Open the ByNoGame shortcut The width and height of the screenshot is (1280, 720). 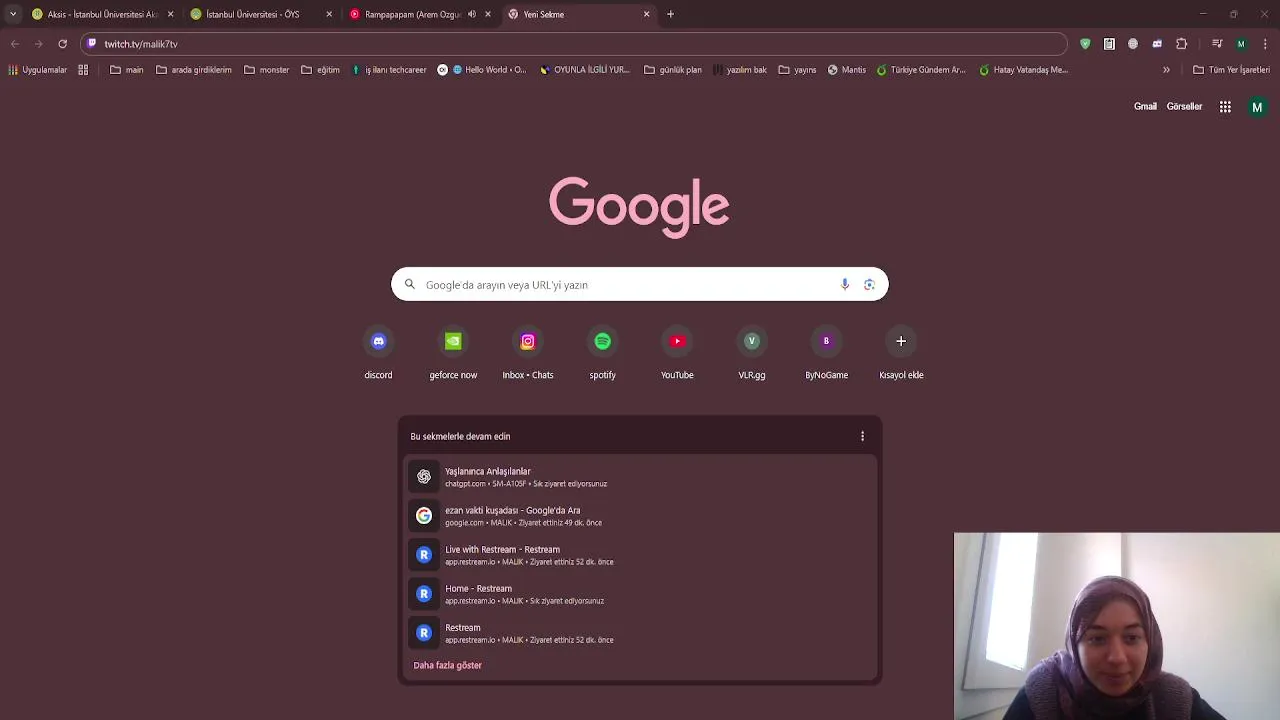point(826,354)
